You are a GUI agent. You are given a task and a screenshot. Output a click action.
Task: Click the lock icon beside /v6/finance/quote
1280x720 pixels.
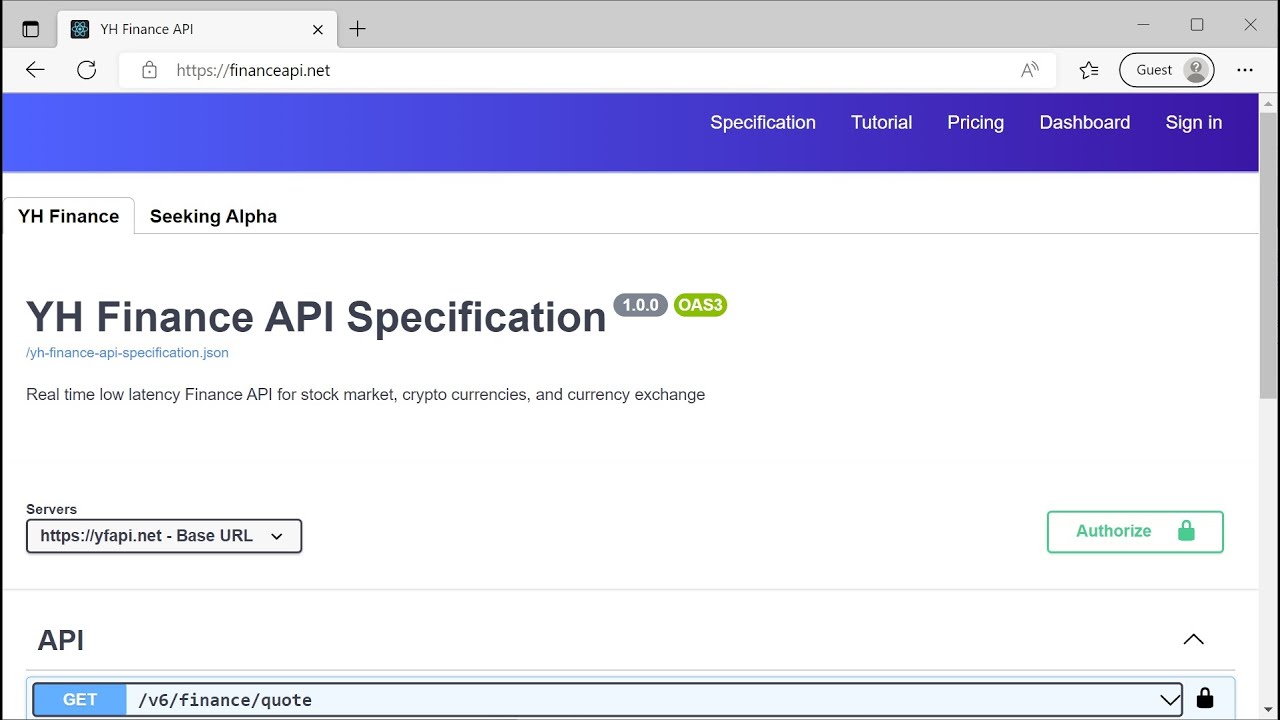pos(1205,699)
